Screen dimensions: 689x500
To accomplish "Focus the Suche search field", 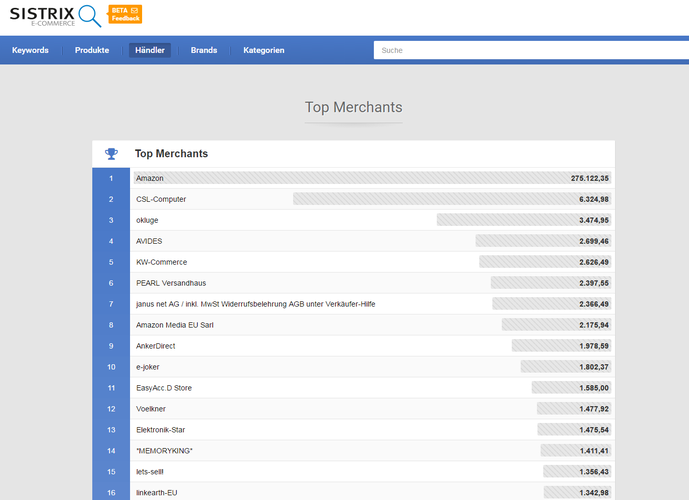I will coord(531,50).
